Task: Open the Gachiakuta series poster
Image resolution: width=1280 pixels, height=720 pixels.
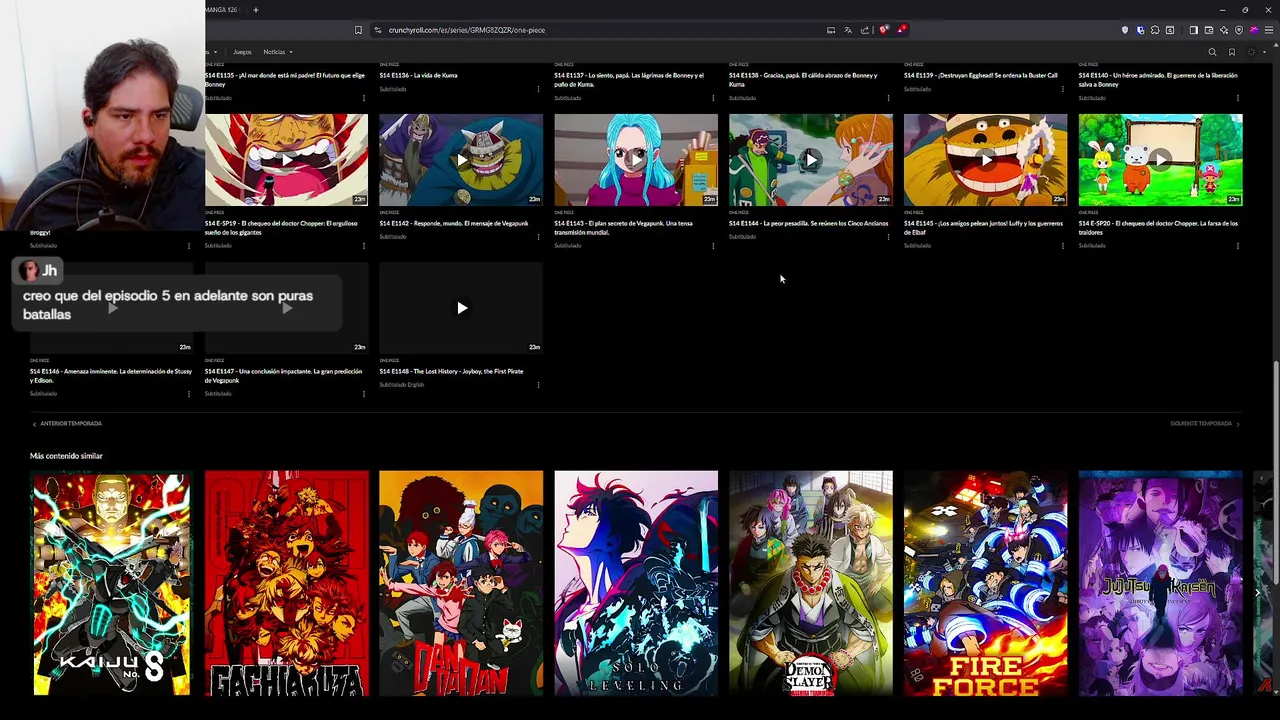Action: pos(286,583)
